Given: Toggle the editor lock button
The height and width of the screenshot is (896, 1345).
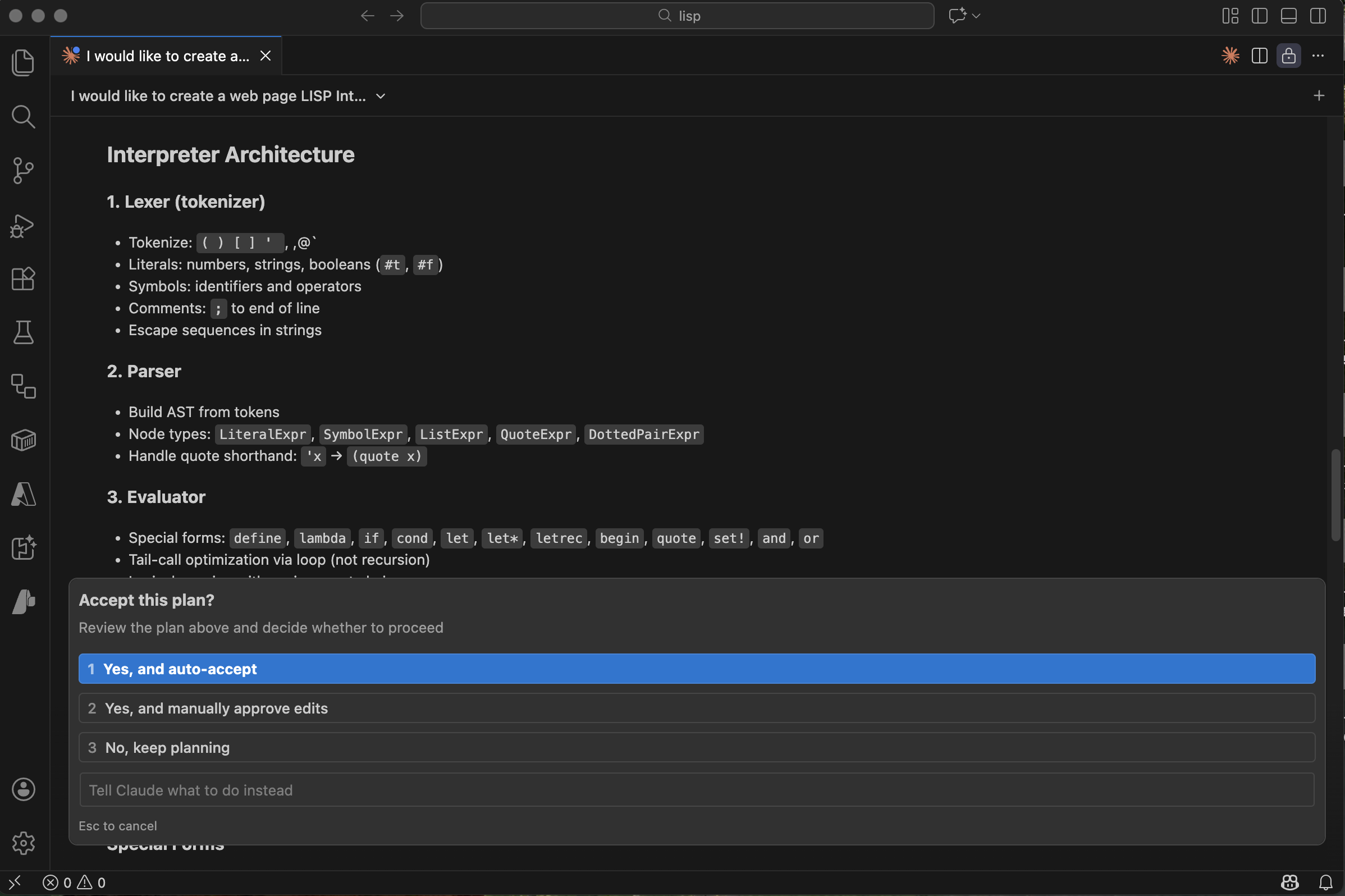Looking at the screenshot, I should tap(1288, 56).
